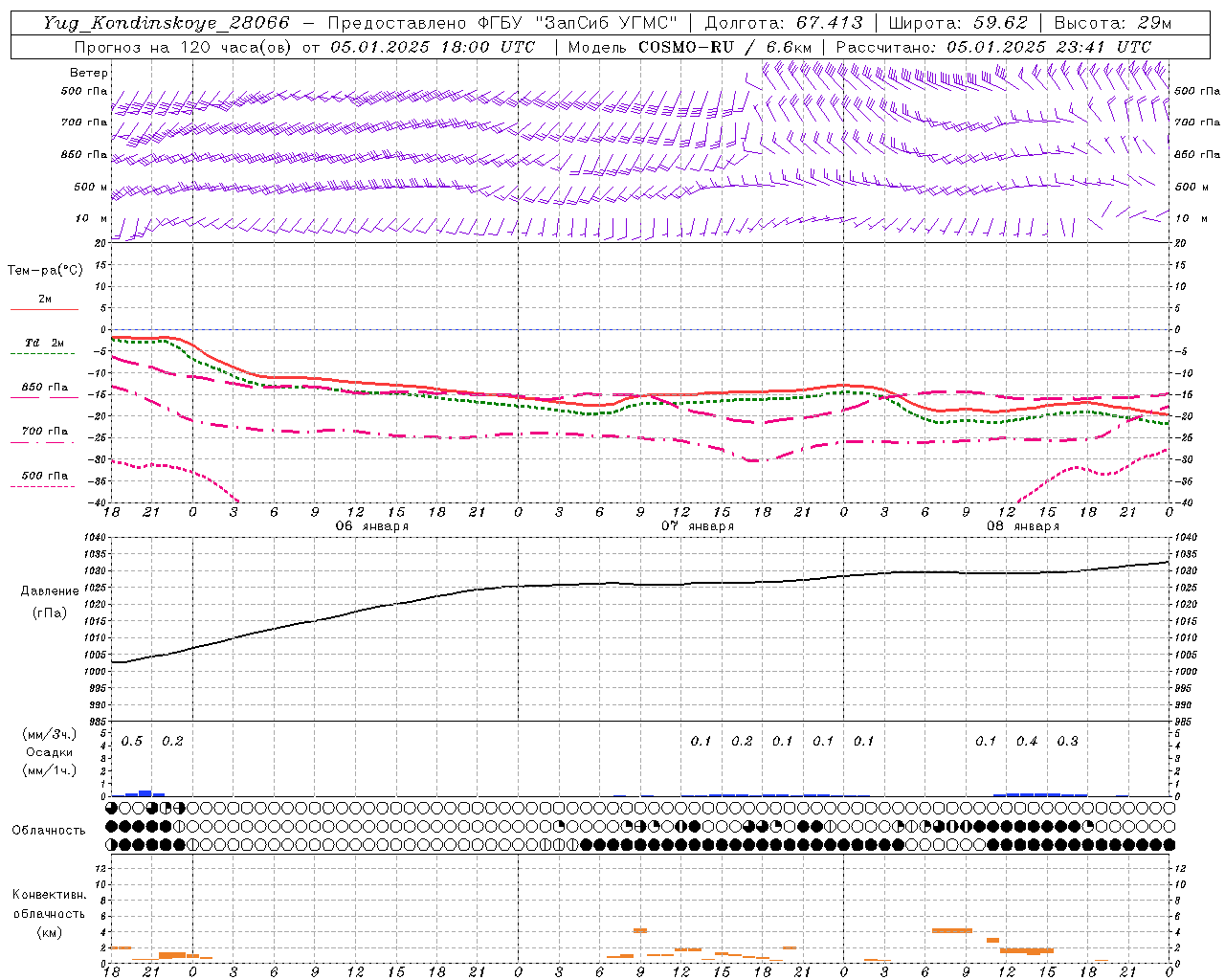Click the longitude value 67.413
The height and width of the screenshot is (980, 1225).
click(829, 23)
